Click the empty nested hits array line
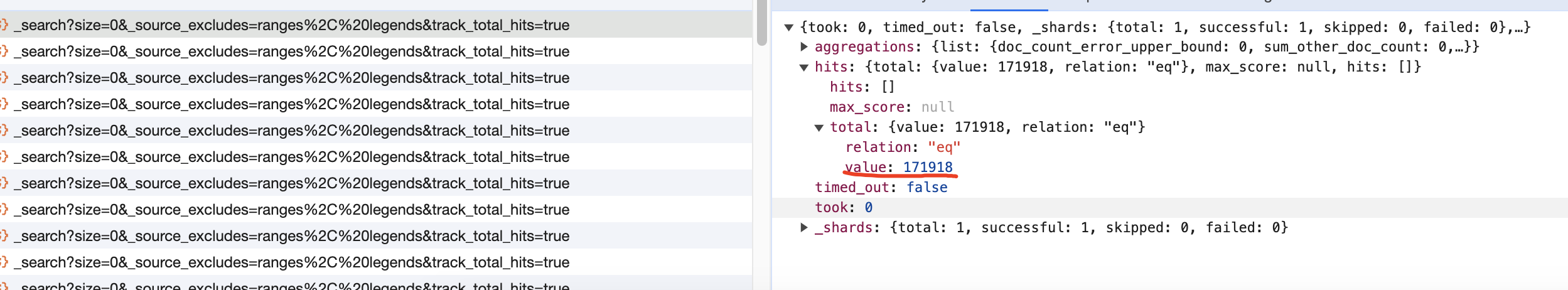 pyautogui.click(x=861, y=87)
